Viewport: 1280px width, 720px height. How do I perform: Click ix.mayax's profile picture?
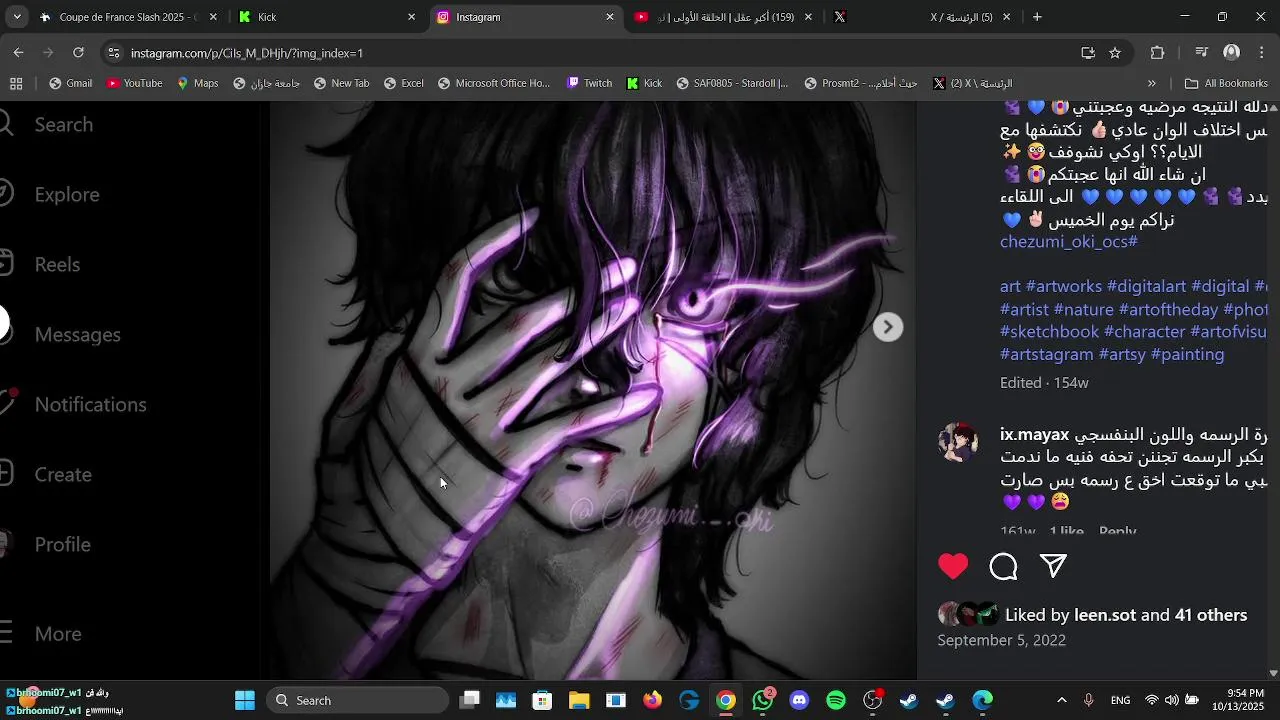(x=958, y=442)
